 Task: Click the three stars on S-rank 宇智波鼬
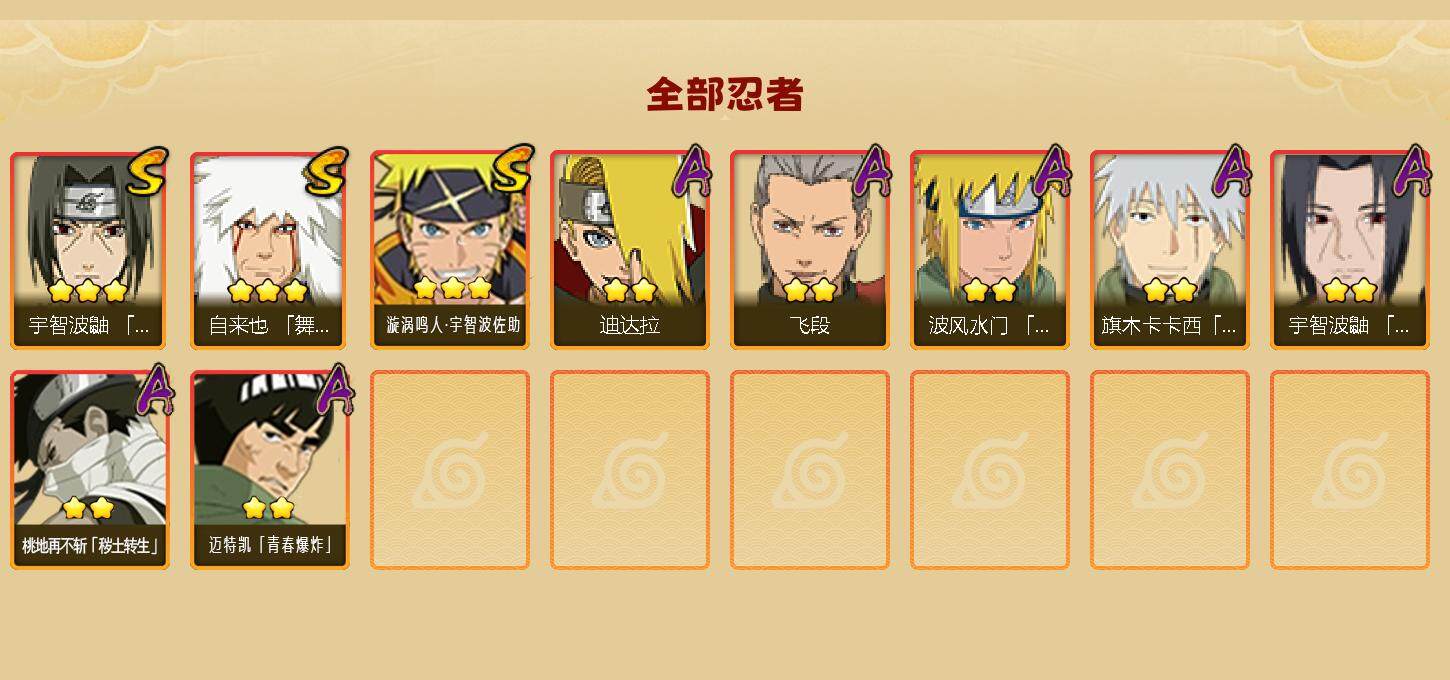(88, 291)
